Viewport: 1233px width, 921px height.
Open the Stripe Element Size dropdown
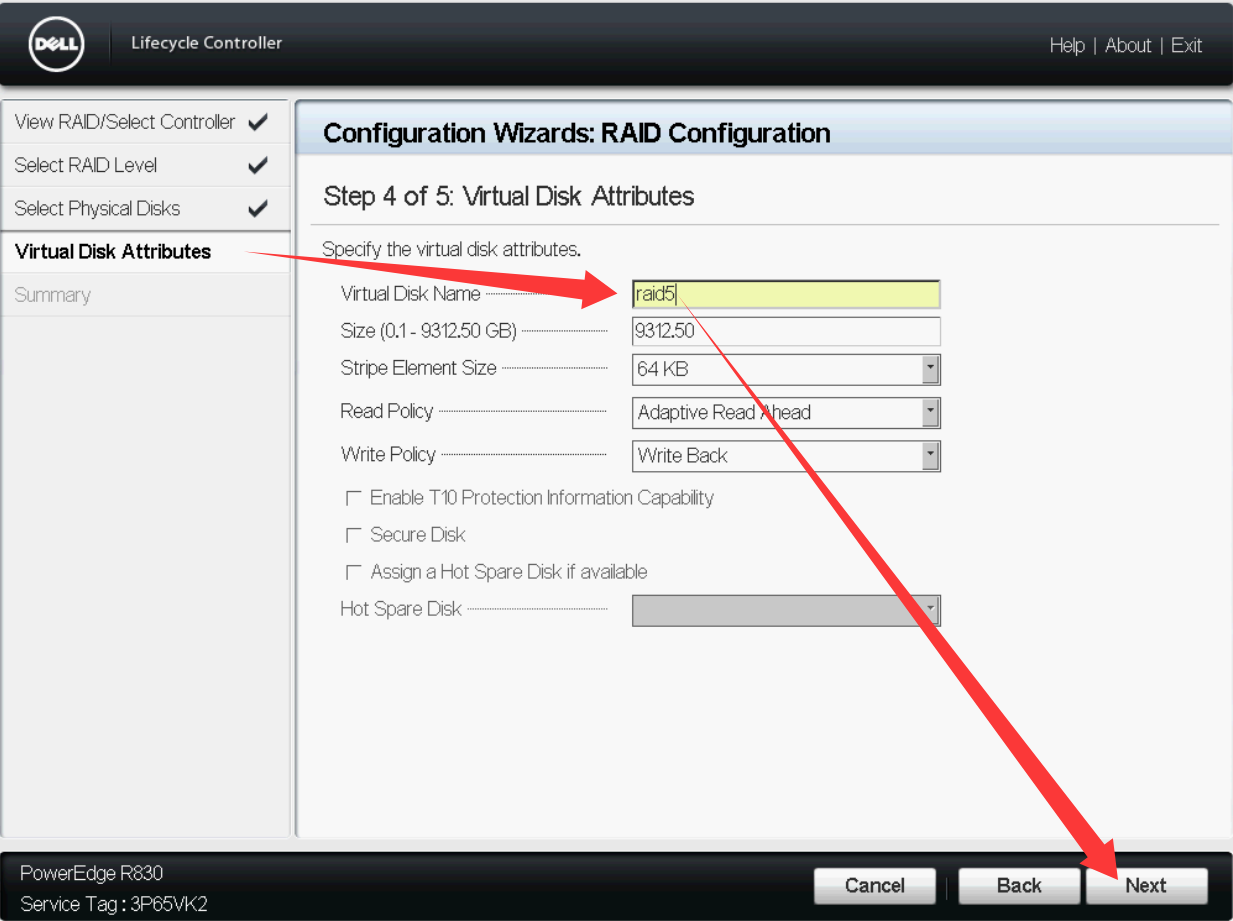(x=930, y=369)
